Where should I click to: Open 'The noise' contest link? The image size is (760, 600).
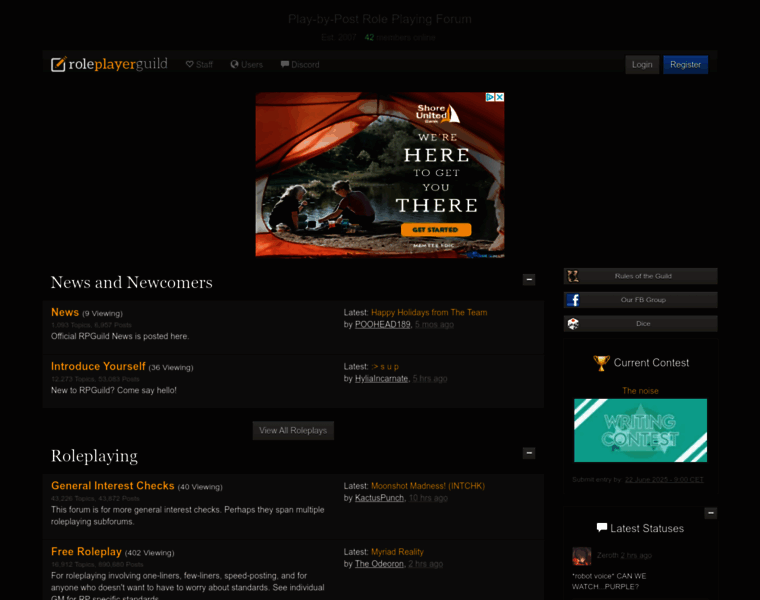[640, 391]
